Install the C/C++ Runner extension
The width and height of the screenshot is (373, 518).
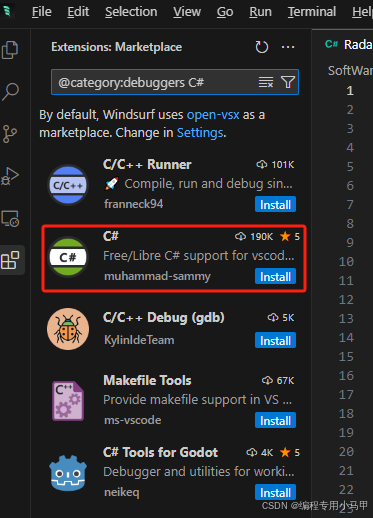275,205
